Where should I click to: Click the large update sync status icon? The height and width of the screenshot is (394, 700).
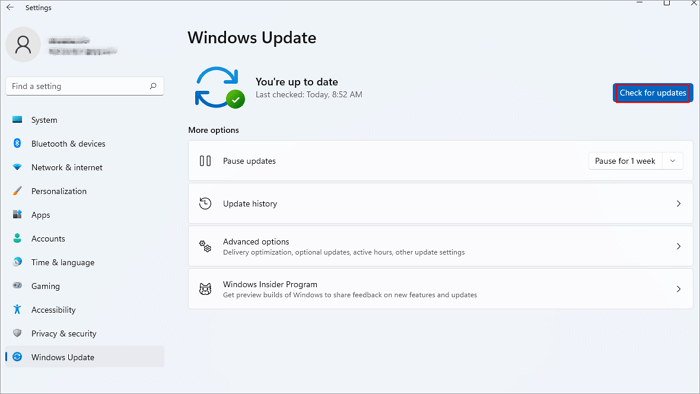[220, 87]
